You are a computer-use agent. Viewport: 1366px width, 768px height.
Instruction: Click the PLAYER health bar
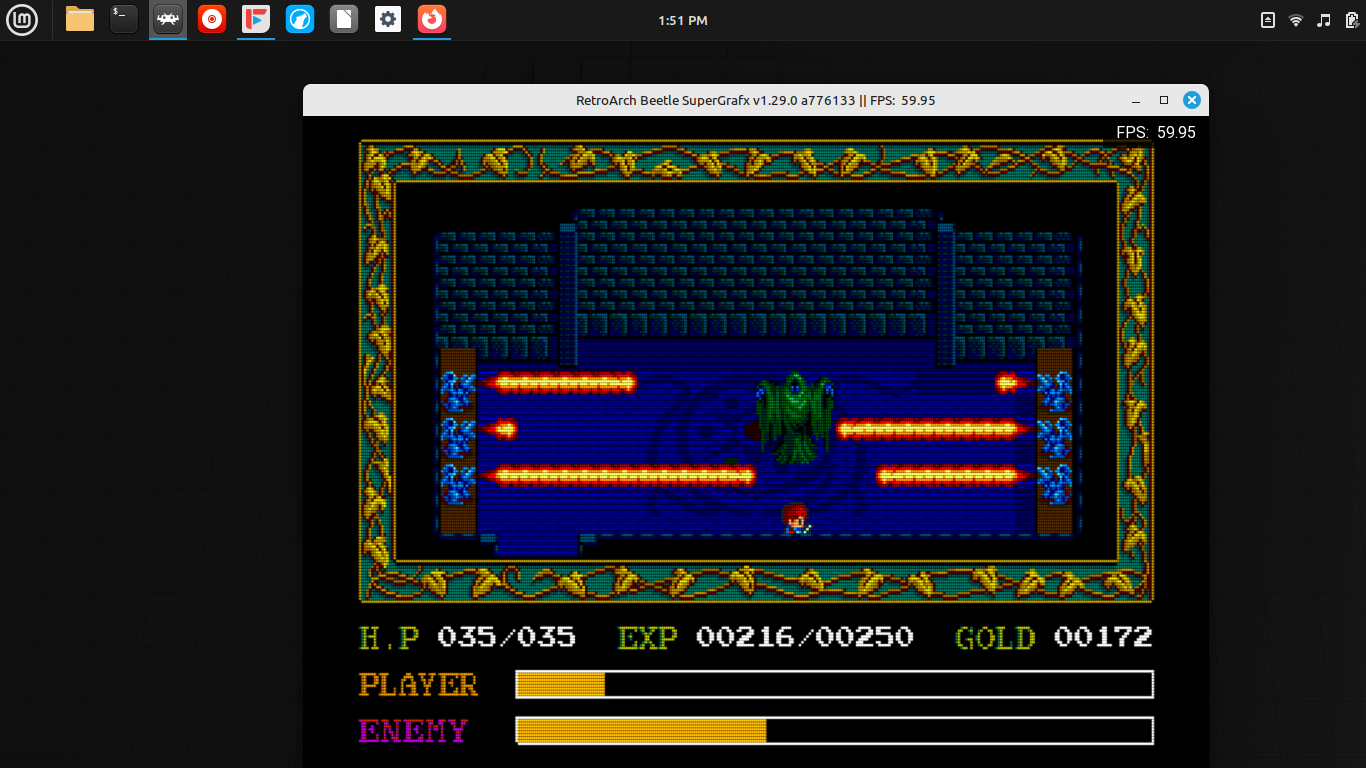click(x=835, y=684)
